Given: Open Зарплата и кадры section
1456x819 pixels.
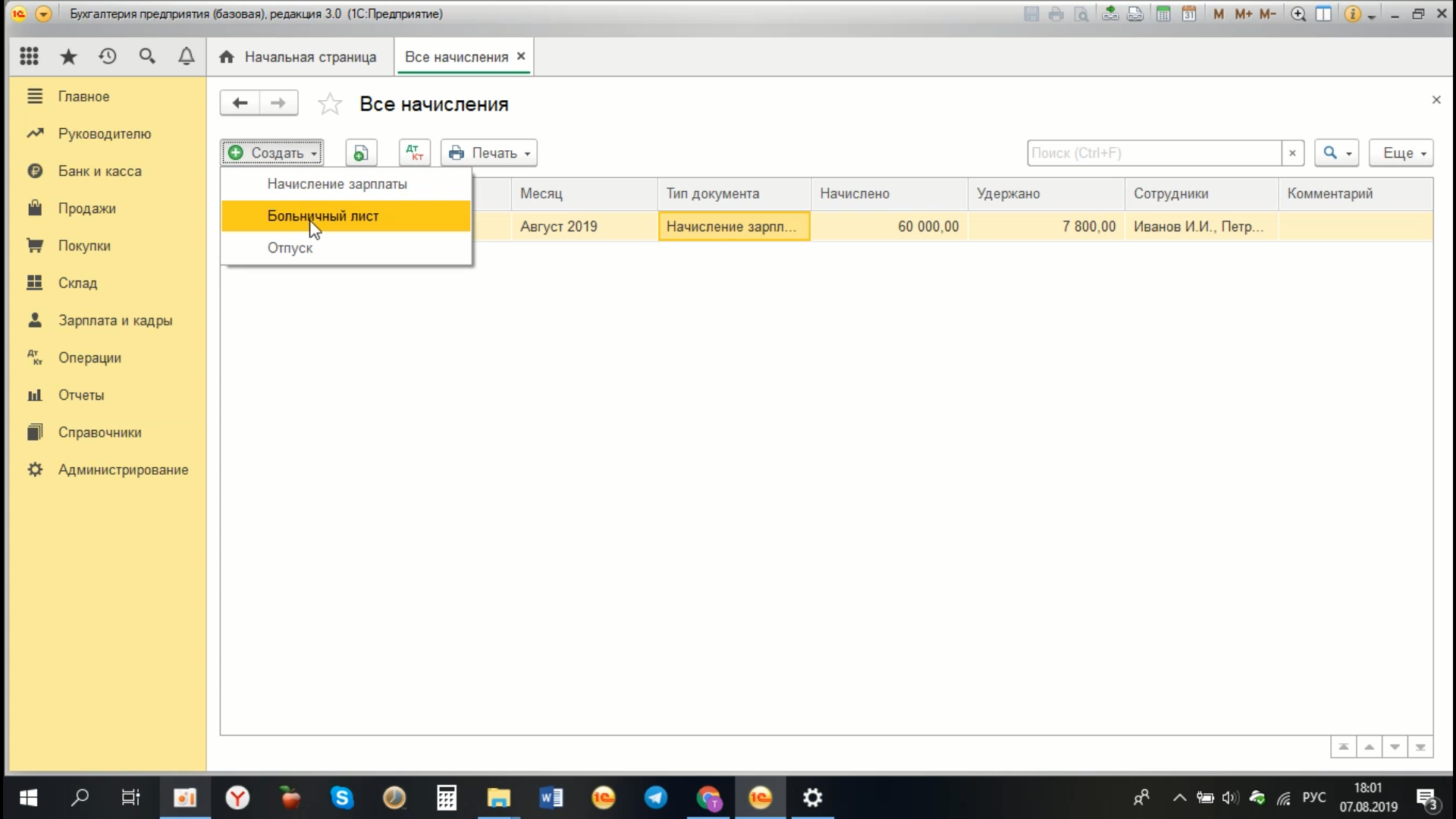Looking at the screenshot, I should (x=115, y=320).
